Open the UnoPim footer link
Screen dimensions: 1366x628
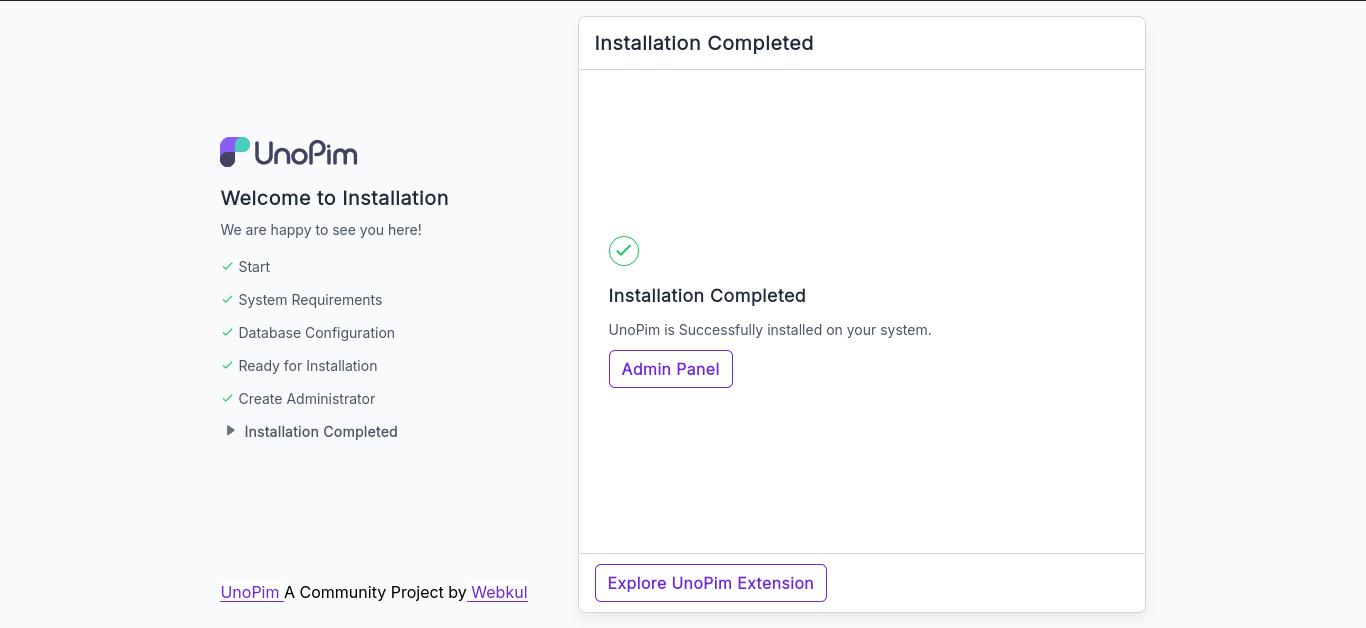coord(251,592)
